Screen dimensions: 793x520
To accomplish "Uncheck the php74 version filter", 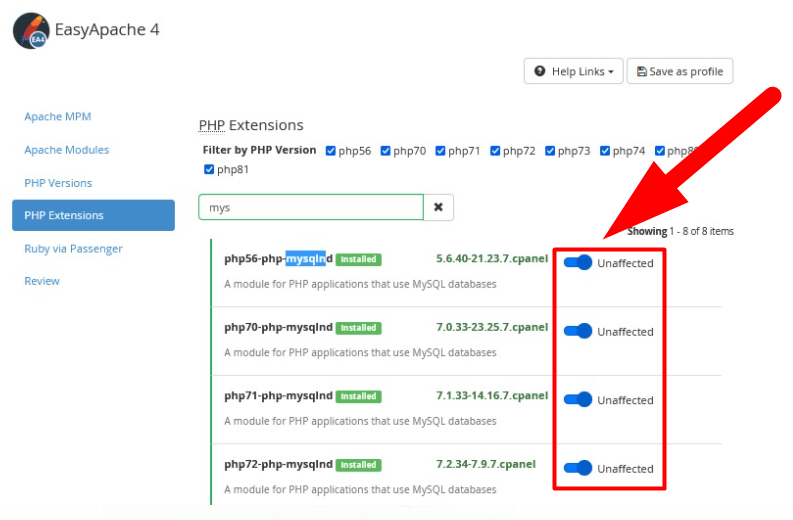I will (x=605, y=151).
